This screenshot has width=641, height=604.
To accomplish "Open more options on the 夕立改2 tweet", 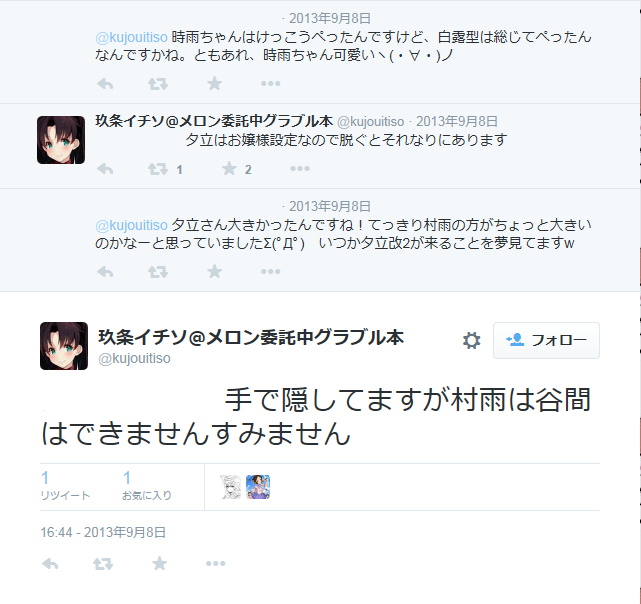I will 271,271.
